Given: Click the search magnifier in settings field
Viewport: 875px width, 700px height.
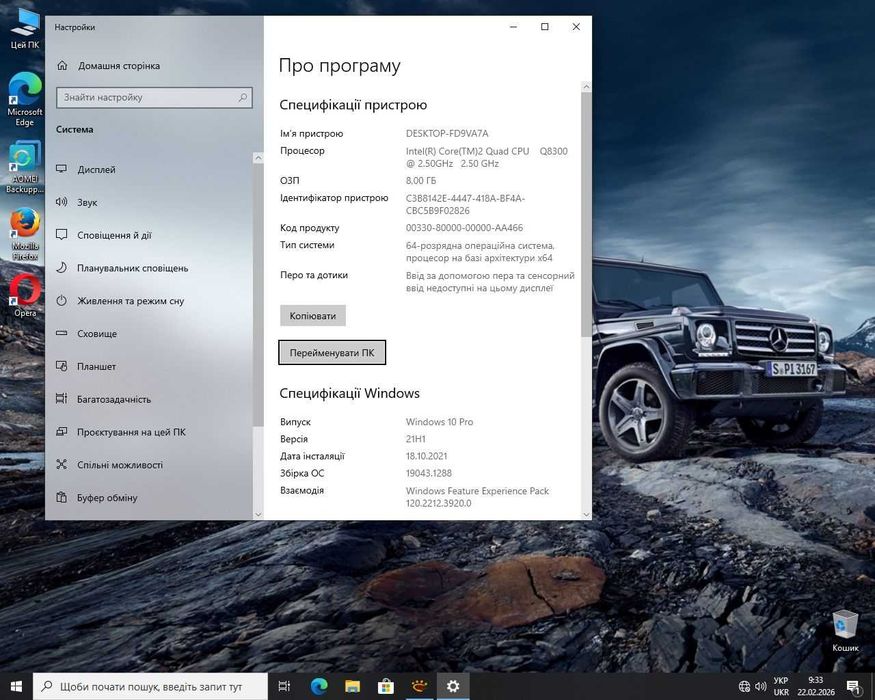Looking at the screenshot, I should pyautogui.click(x=243, y=98).
